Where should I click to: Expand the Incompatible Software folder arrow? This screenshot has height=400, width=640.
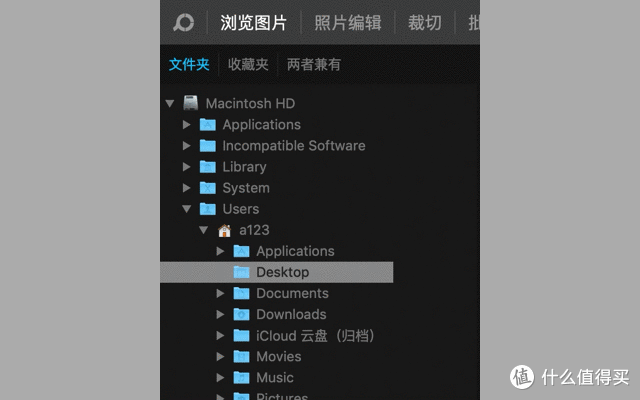(x=187, y=146)
